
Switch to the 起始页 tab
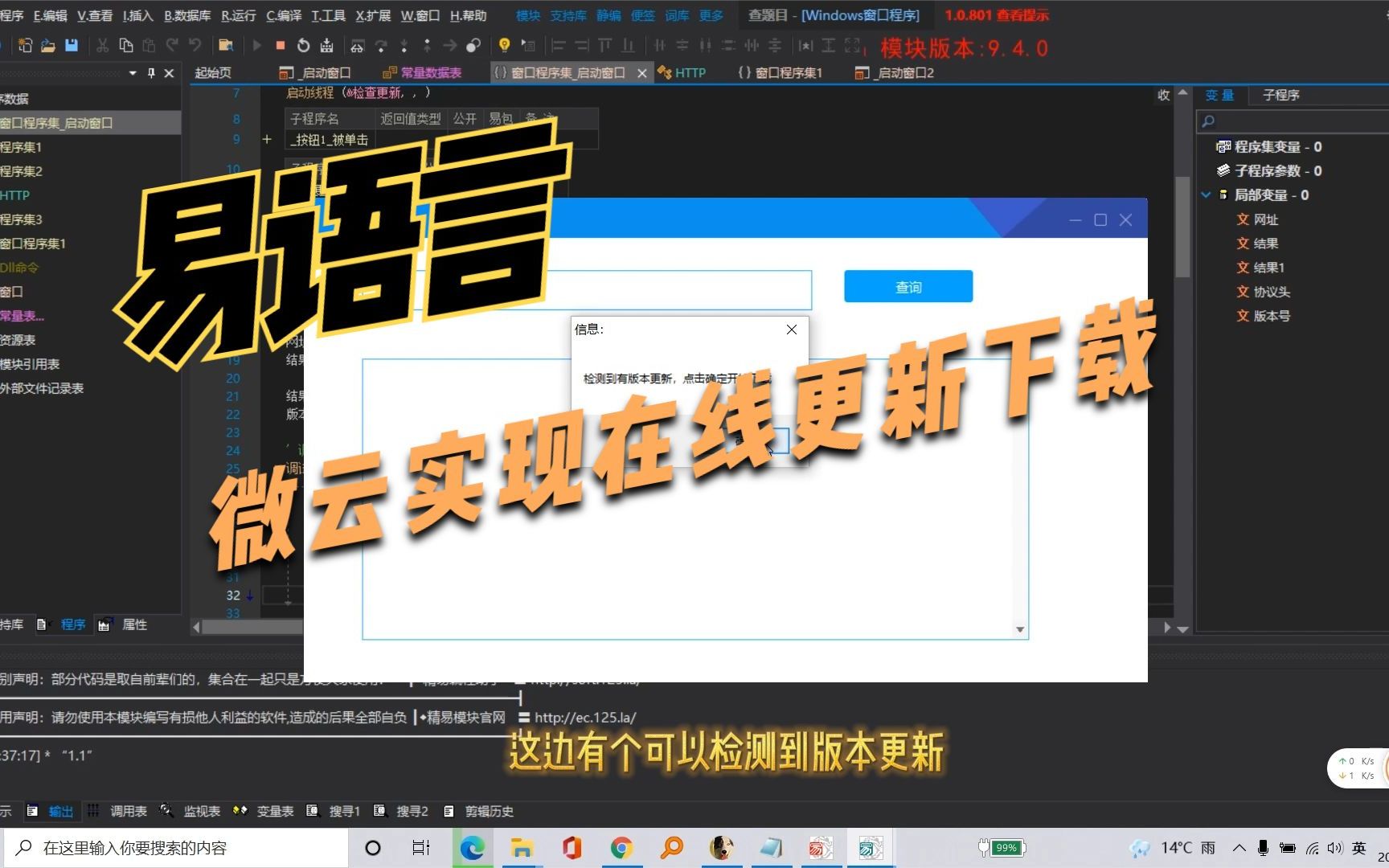[x=213, y=72]
